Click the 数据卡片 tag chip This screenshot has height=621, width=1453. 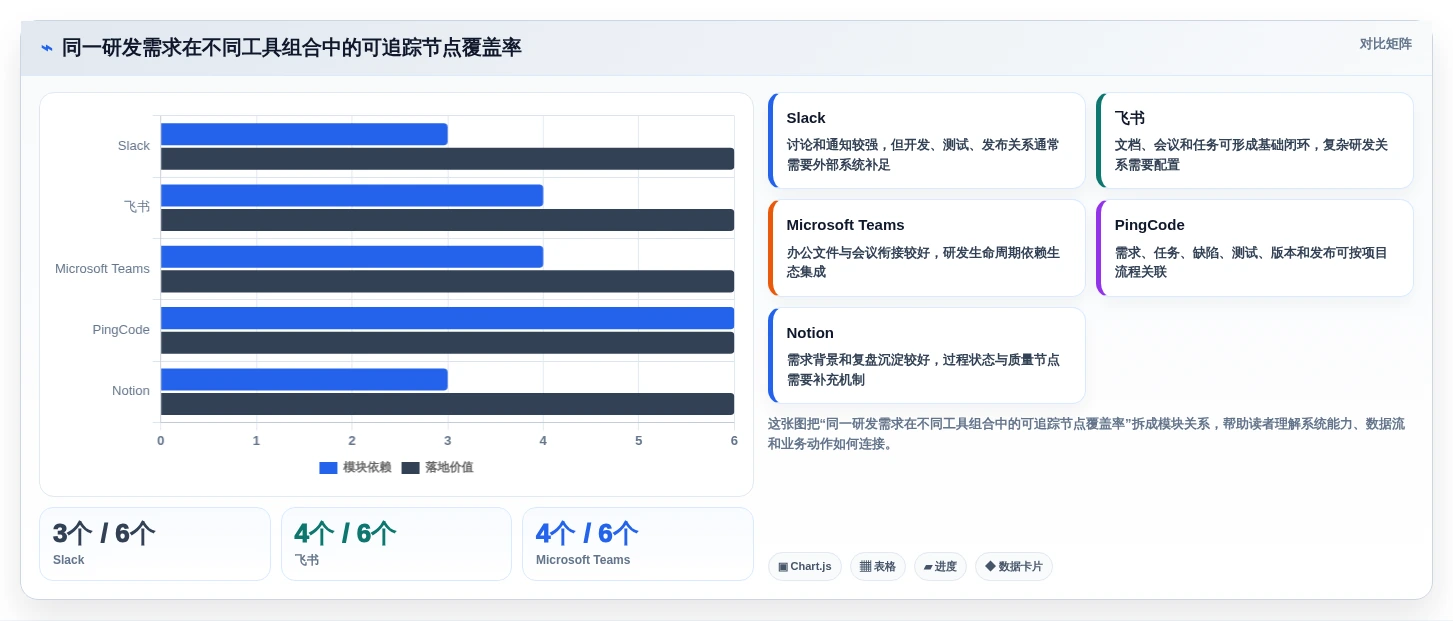(1014, 567)
